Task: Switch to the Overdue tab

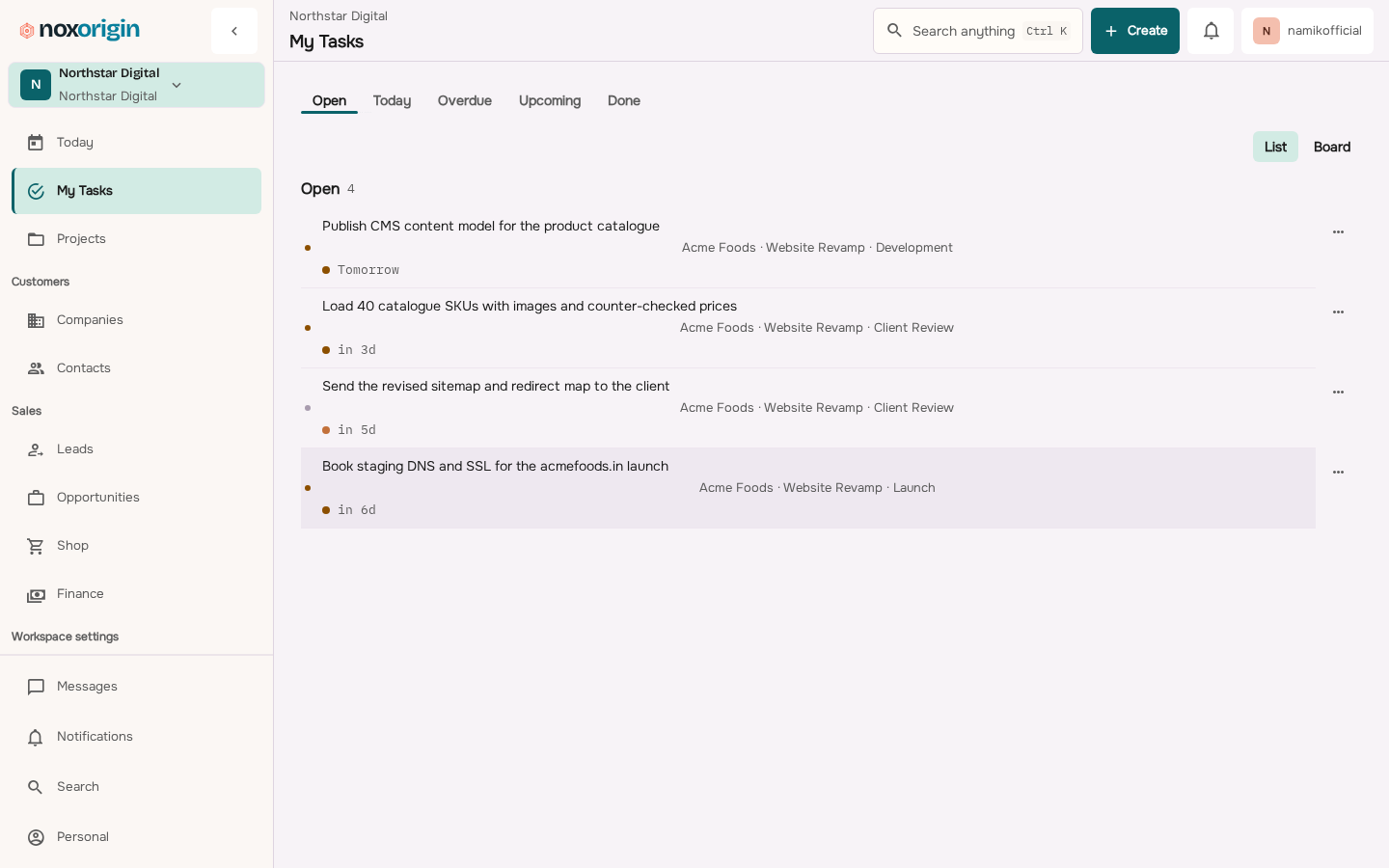Action: click(465, 100)
